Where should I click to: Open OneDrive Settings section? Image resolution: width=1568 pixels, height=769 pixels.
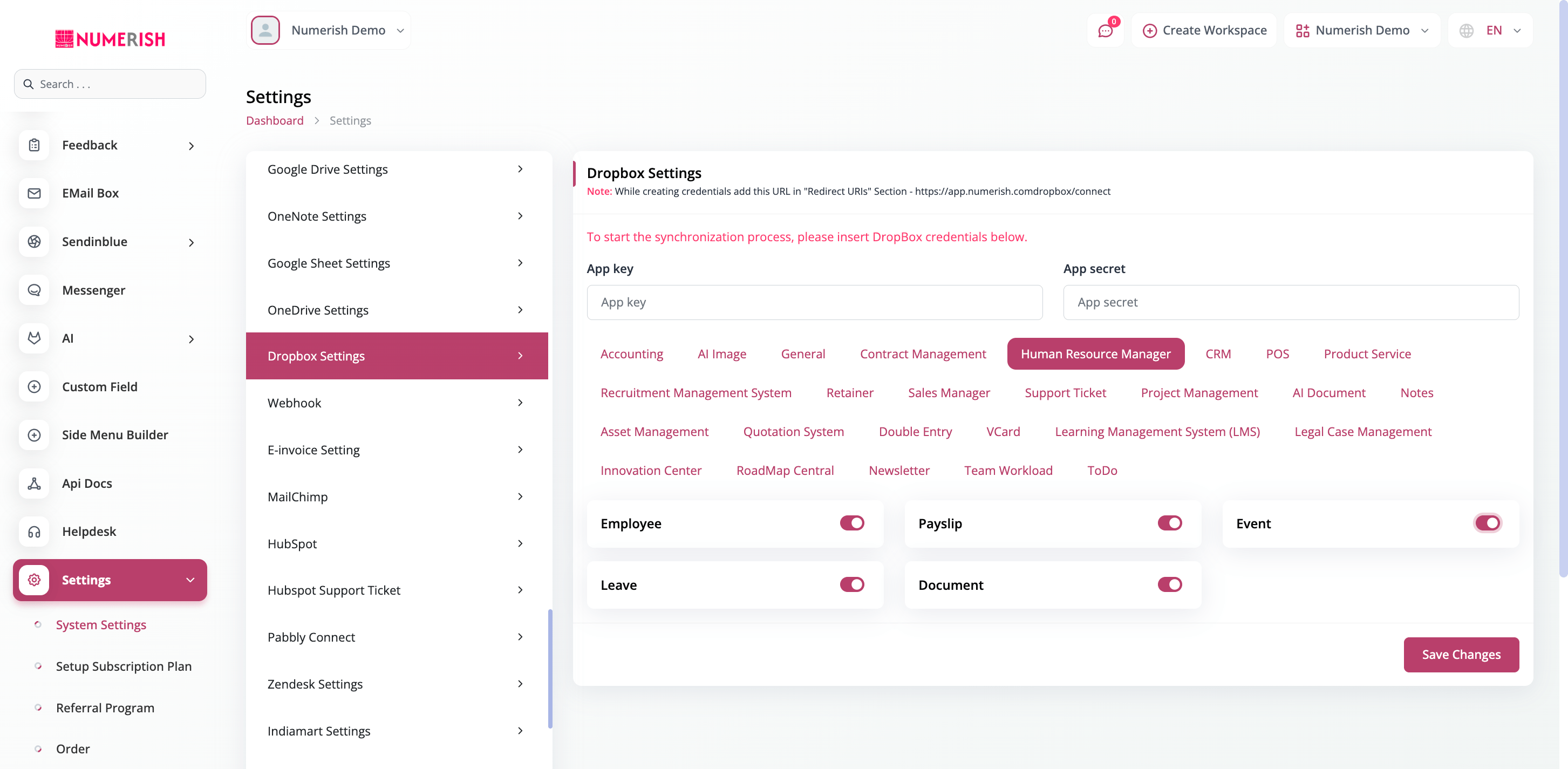[397, 310]
